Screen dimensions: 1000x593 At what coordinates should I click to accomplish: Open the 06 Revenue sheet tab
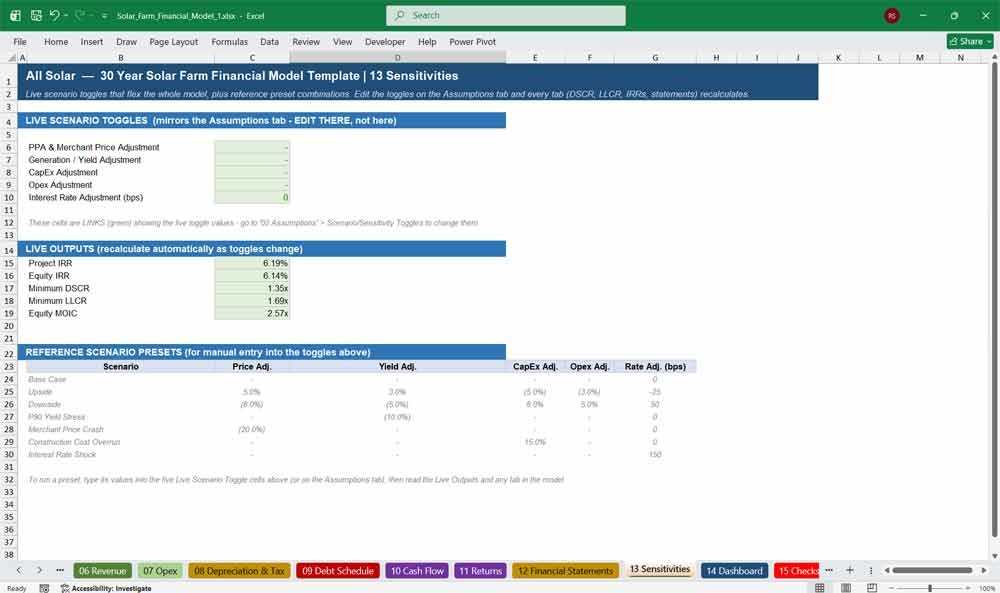point(102,571)
